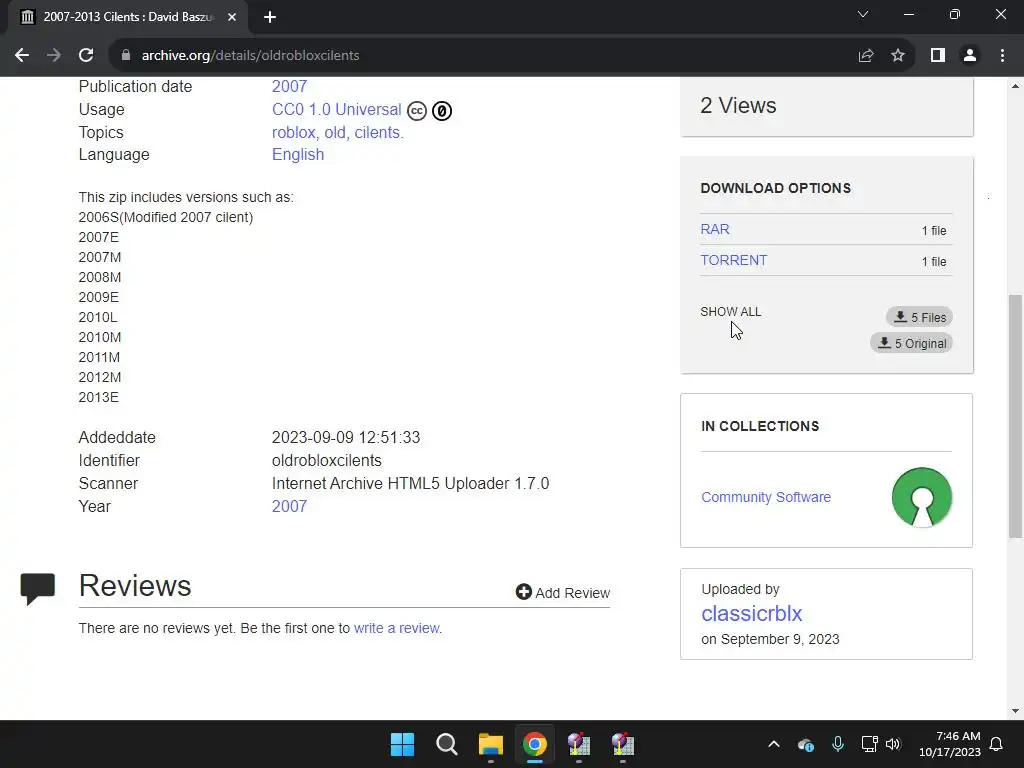Open Windows taskbar Search

[x=447, y=744]
